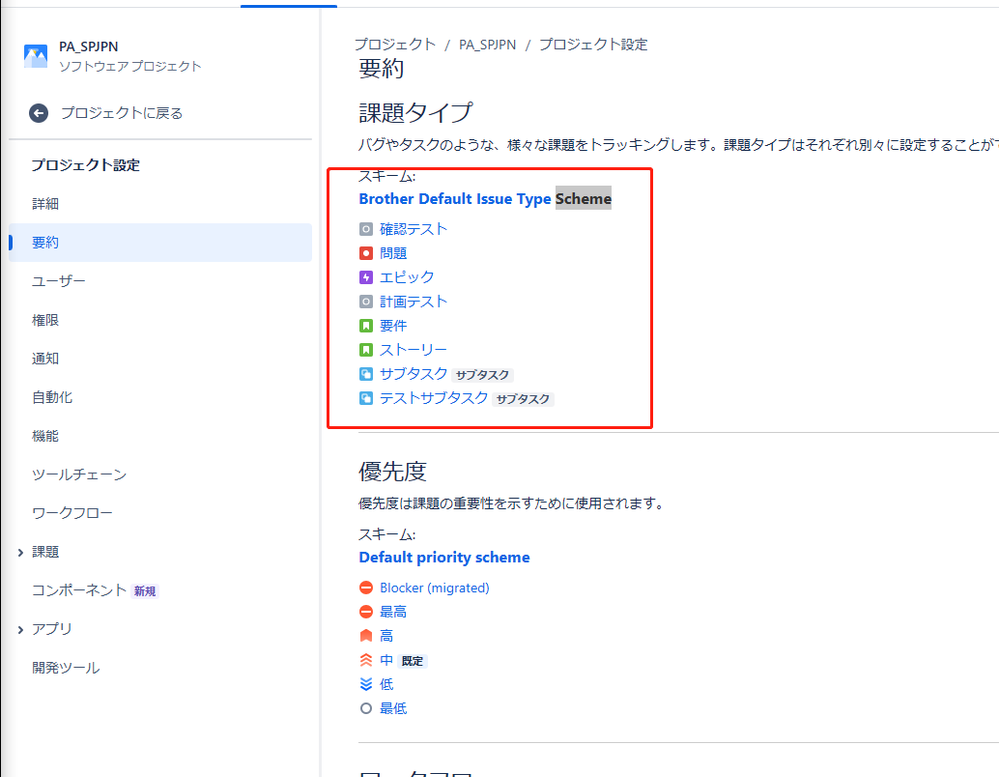
Task: Click the 最低 priority circle icon
Action: point(366,708)
